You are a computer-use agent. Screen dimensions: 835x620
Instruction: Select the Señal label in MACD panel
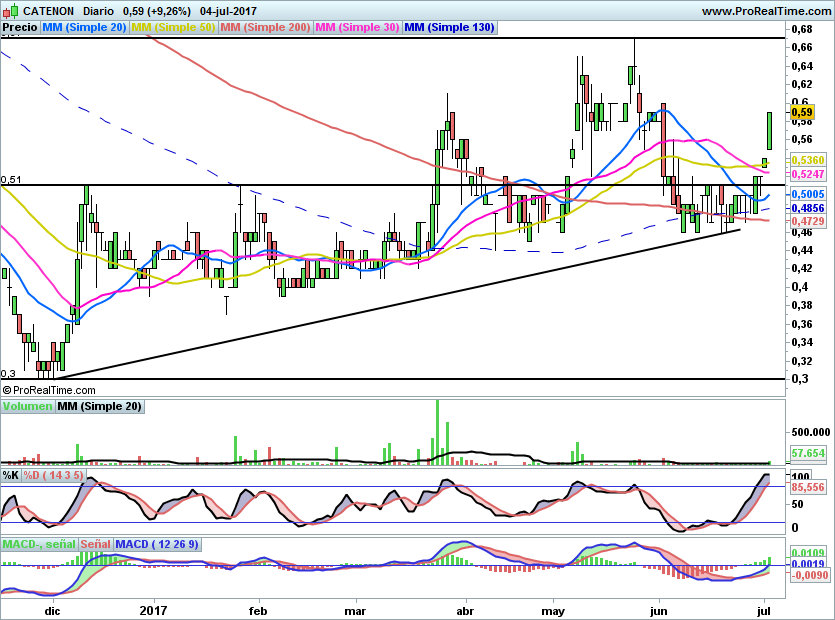(95, 544)
